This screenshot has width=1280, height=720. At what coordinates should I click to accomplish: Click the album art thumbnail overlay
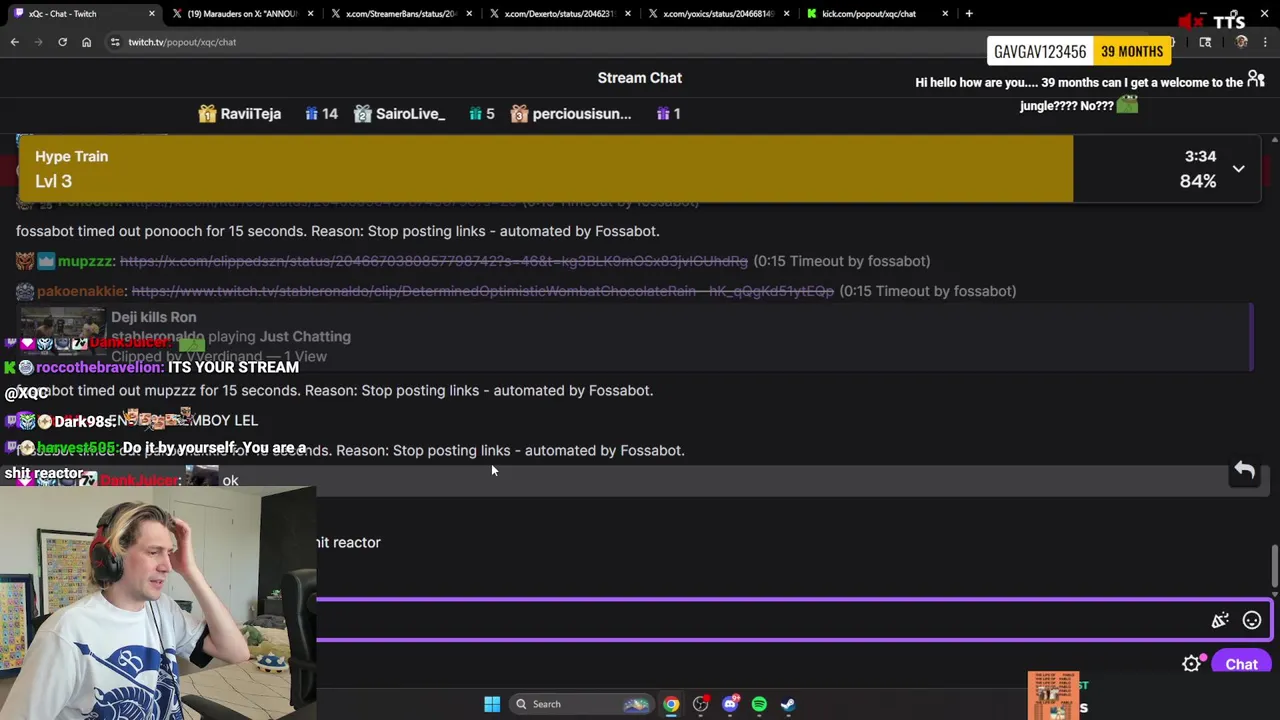(1053, 696)
